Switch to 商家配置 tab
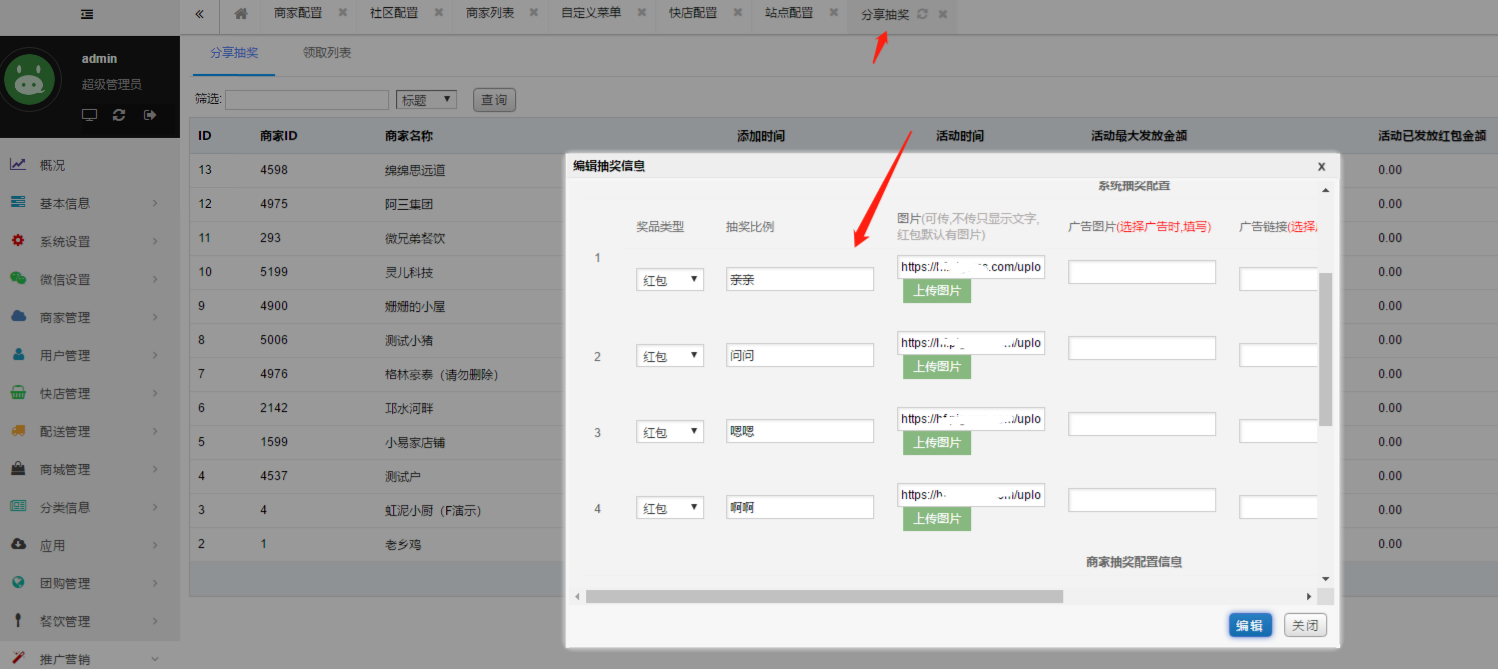Screen dimensions: 1498x669 (298, 14)
